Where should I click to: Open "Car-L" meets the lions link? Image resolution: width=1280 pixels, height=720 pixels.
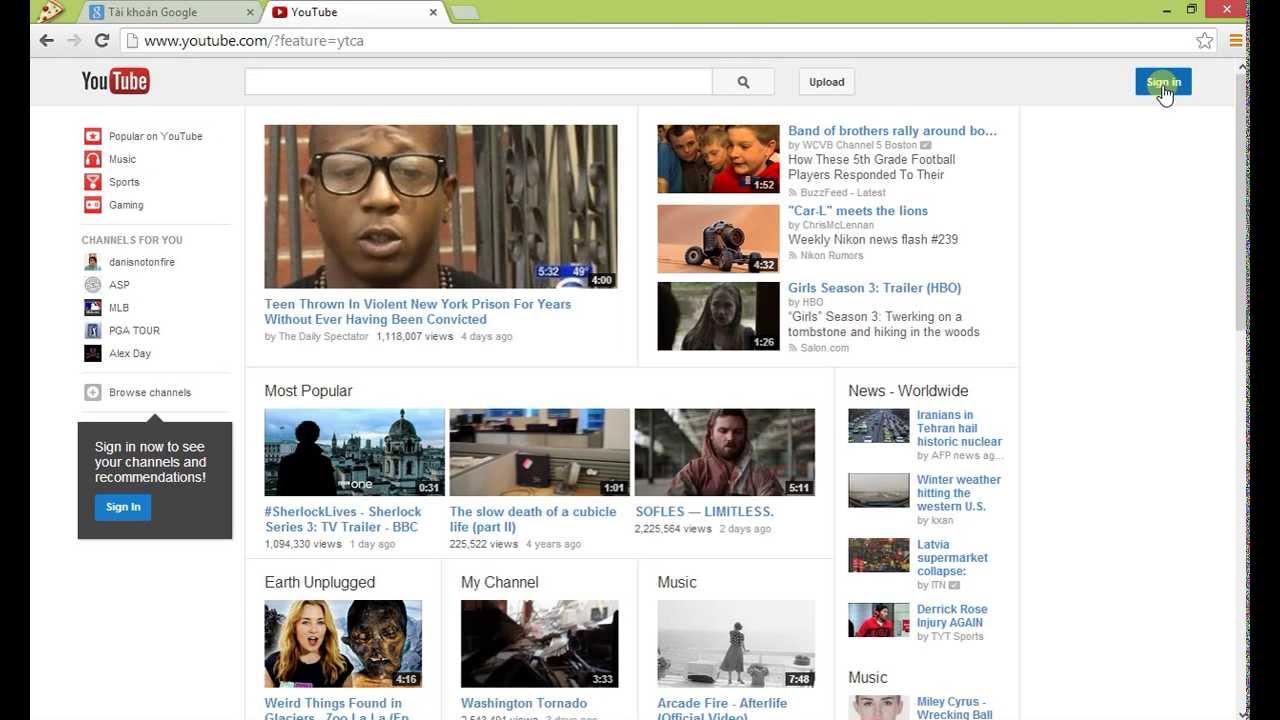[x=858, y=211]
